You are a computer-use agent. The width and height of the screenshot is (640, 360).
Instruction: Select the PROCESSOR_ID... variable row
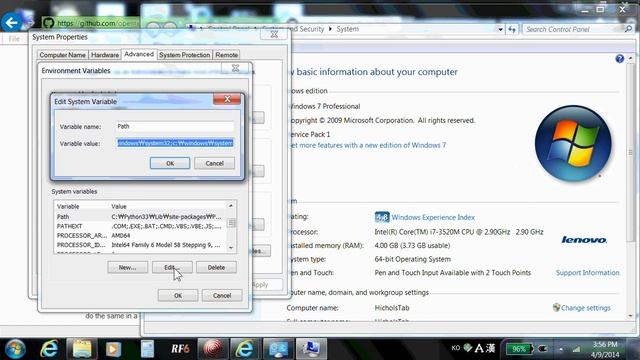coord(140,245)
